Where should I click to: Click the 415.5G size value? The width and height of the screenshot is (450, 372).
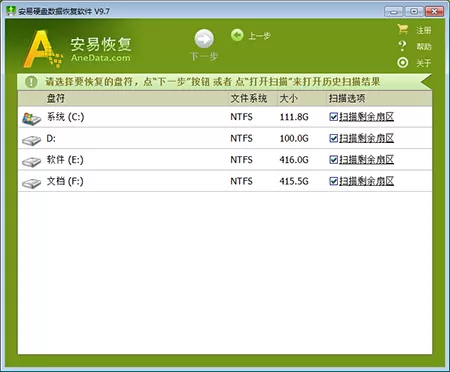294,181
